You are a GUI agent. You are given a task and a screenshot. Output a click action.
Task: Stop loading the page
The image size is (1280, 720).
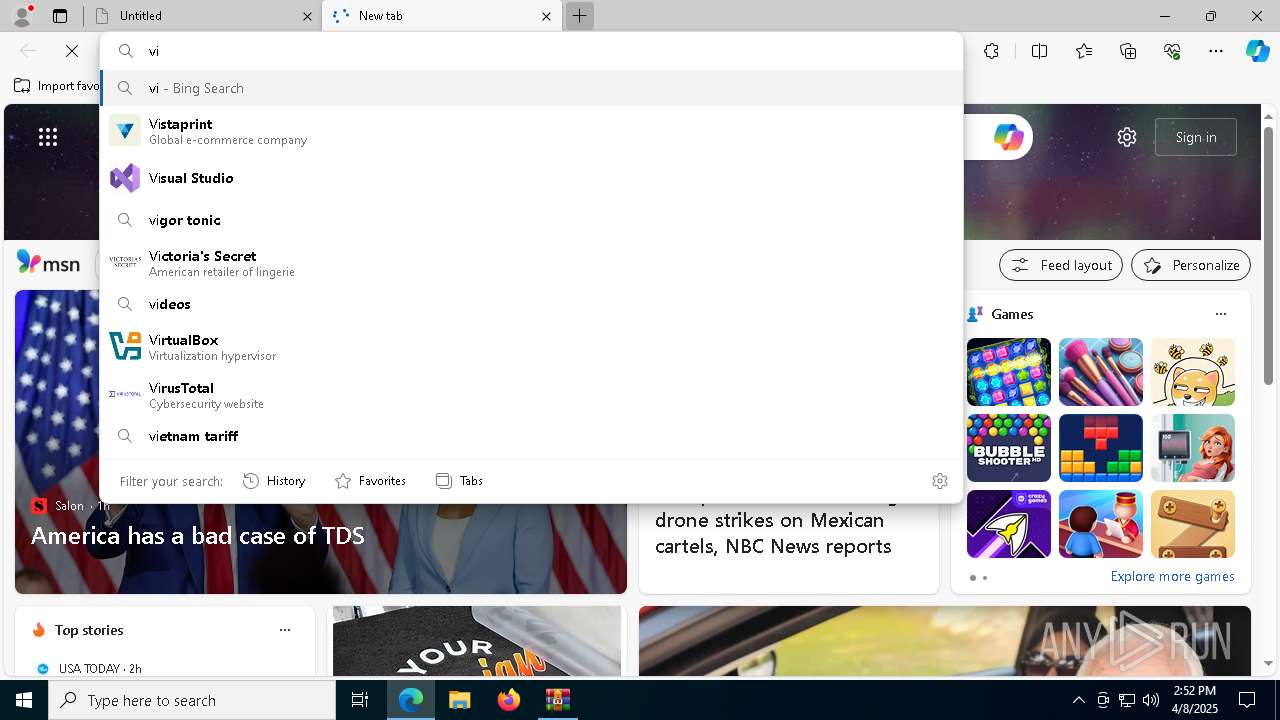coord(72,51)
